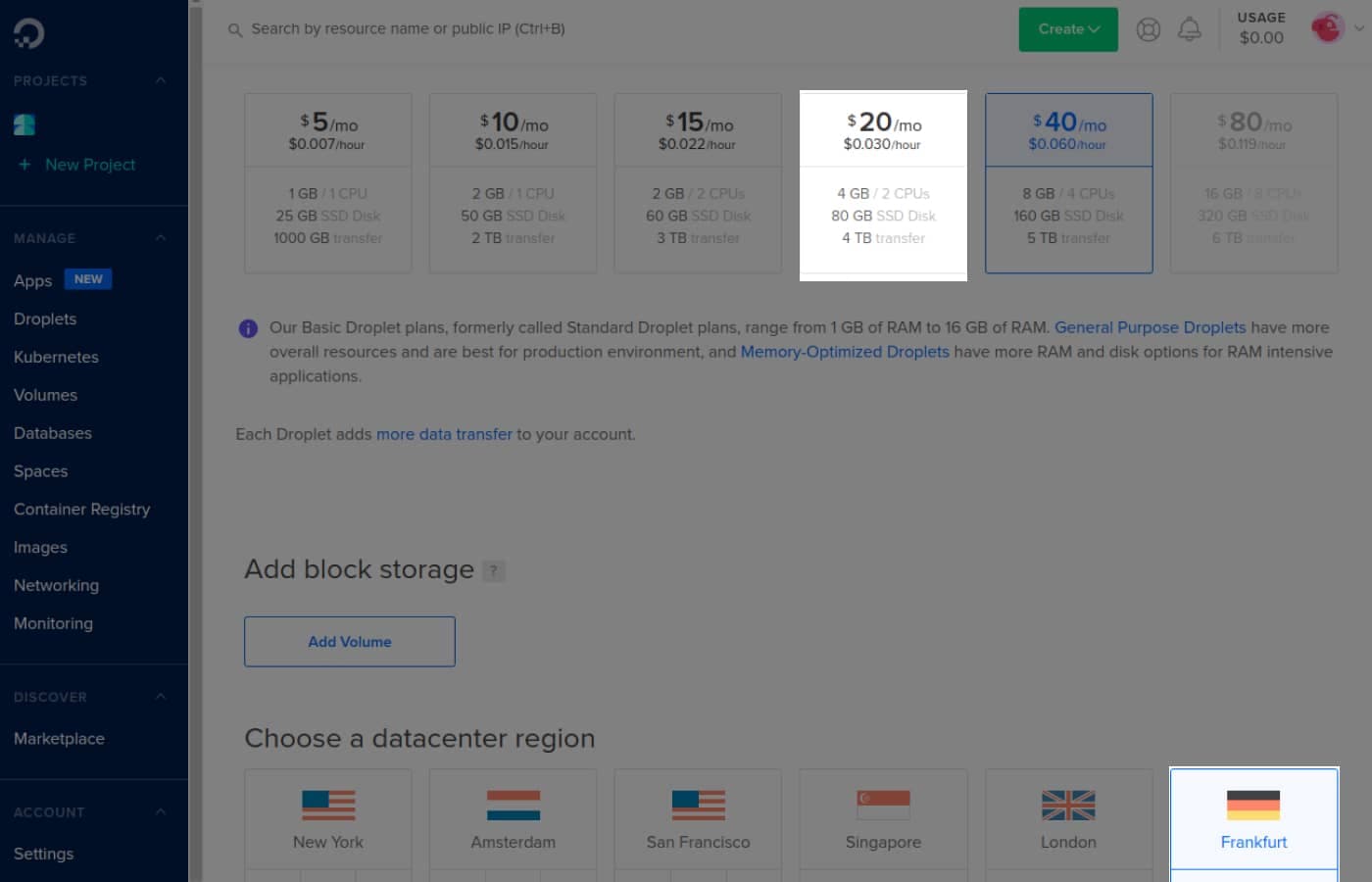Screen dimensions: 1372x882
Task: Click the user avatar icon
Action: point(1327,28)
